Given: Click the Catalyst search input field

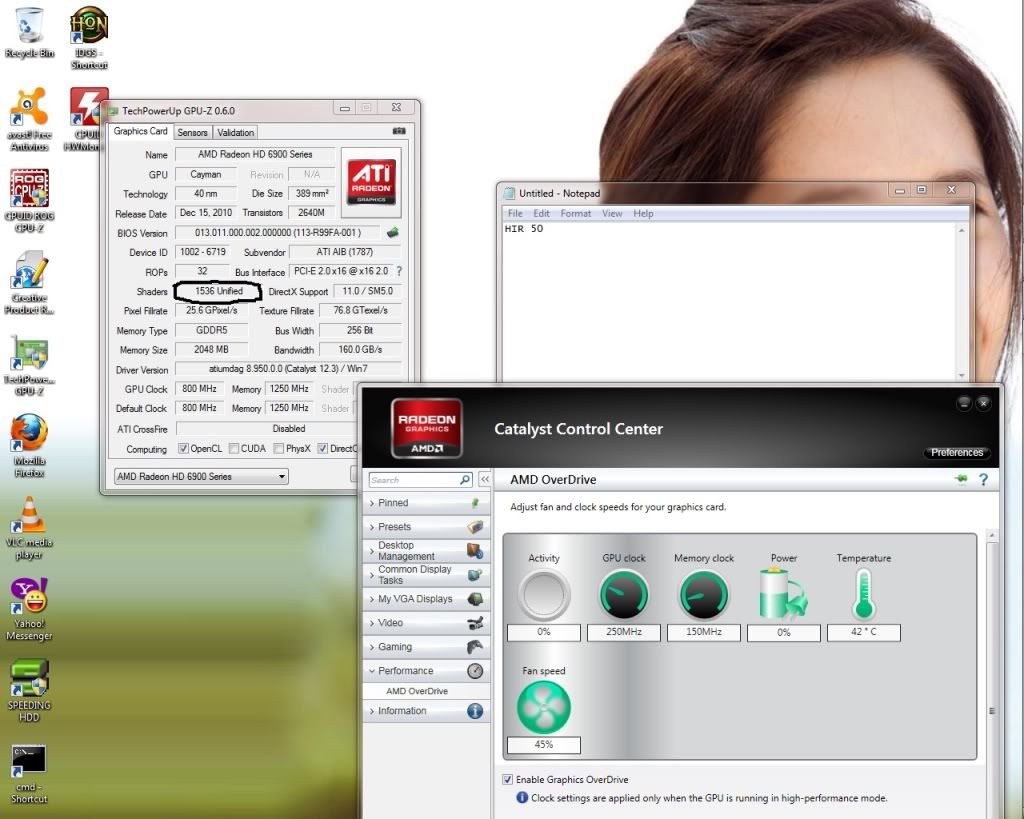Looking at the screenshot, I should (415, 480).
